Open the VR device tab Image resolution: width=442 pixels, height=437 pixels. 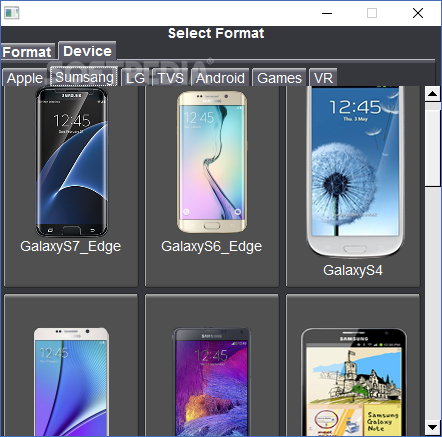(323, 78)
